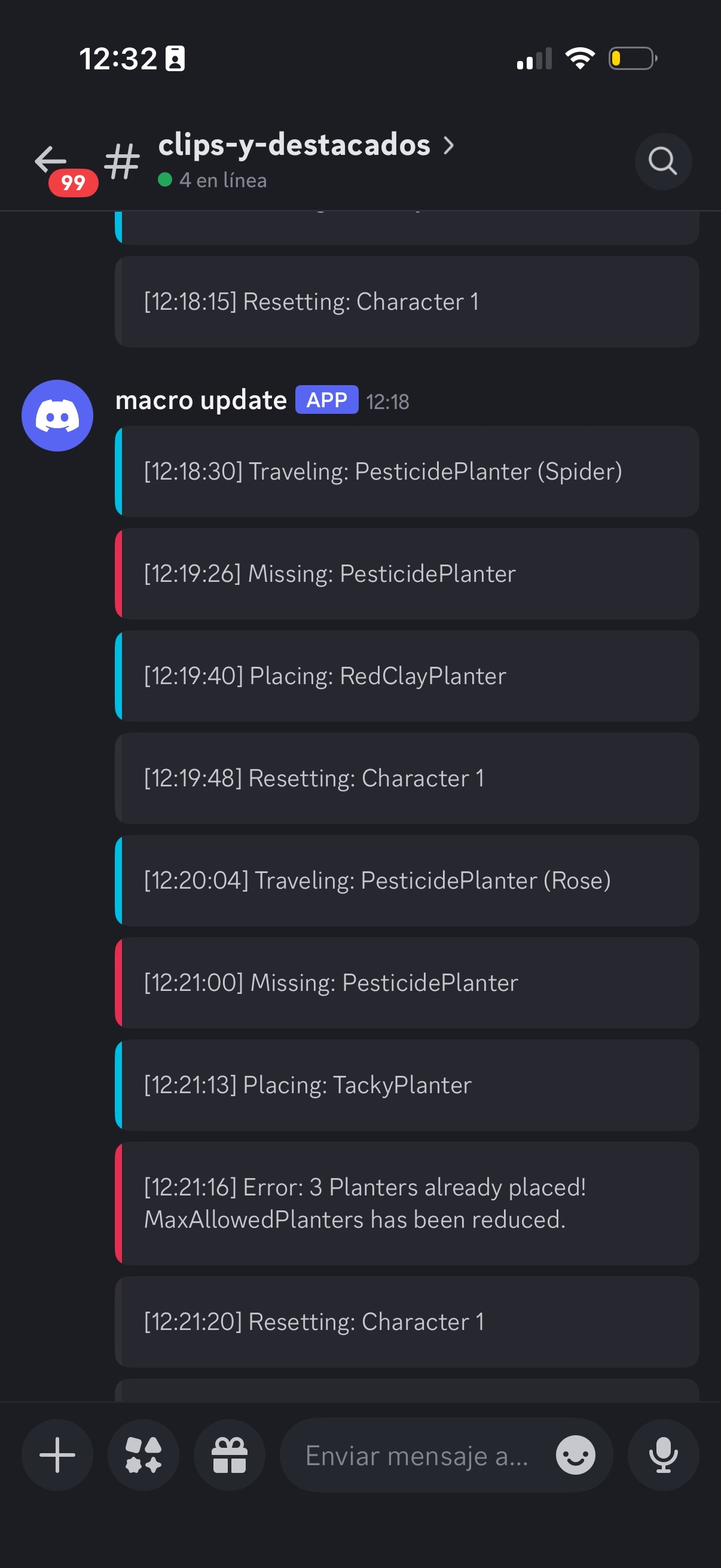Viewport: 721px width, 1568px height.
Task: Tap the Placing RedClayPlanter message
Action: coord(407,676)
